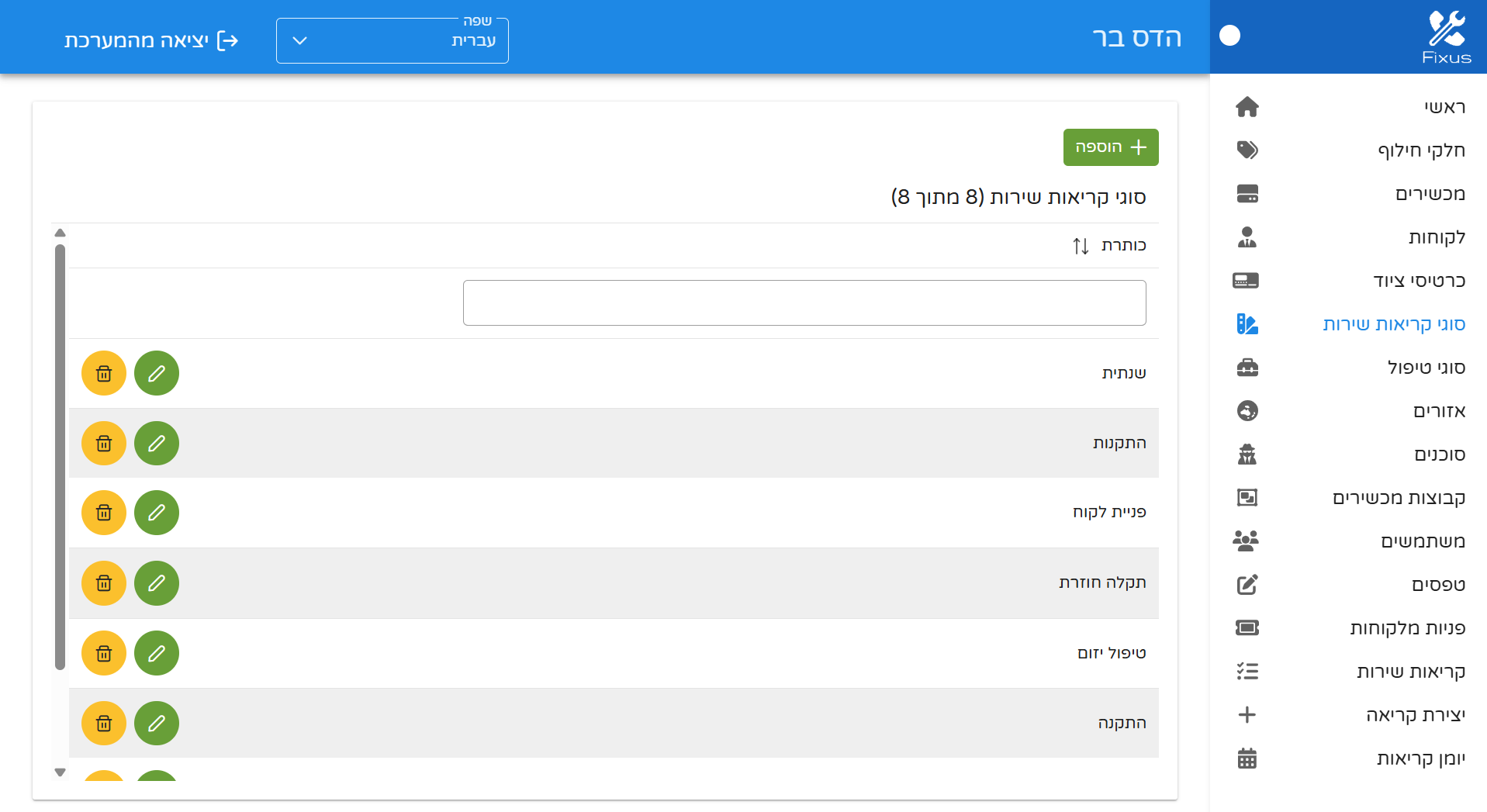Open the שפה language dropdown
The height and width of the screenshot is (812, 1487).
click(392, 40)
